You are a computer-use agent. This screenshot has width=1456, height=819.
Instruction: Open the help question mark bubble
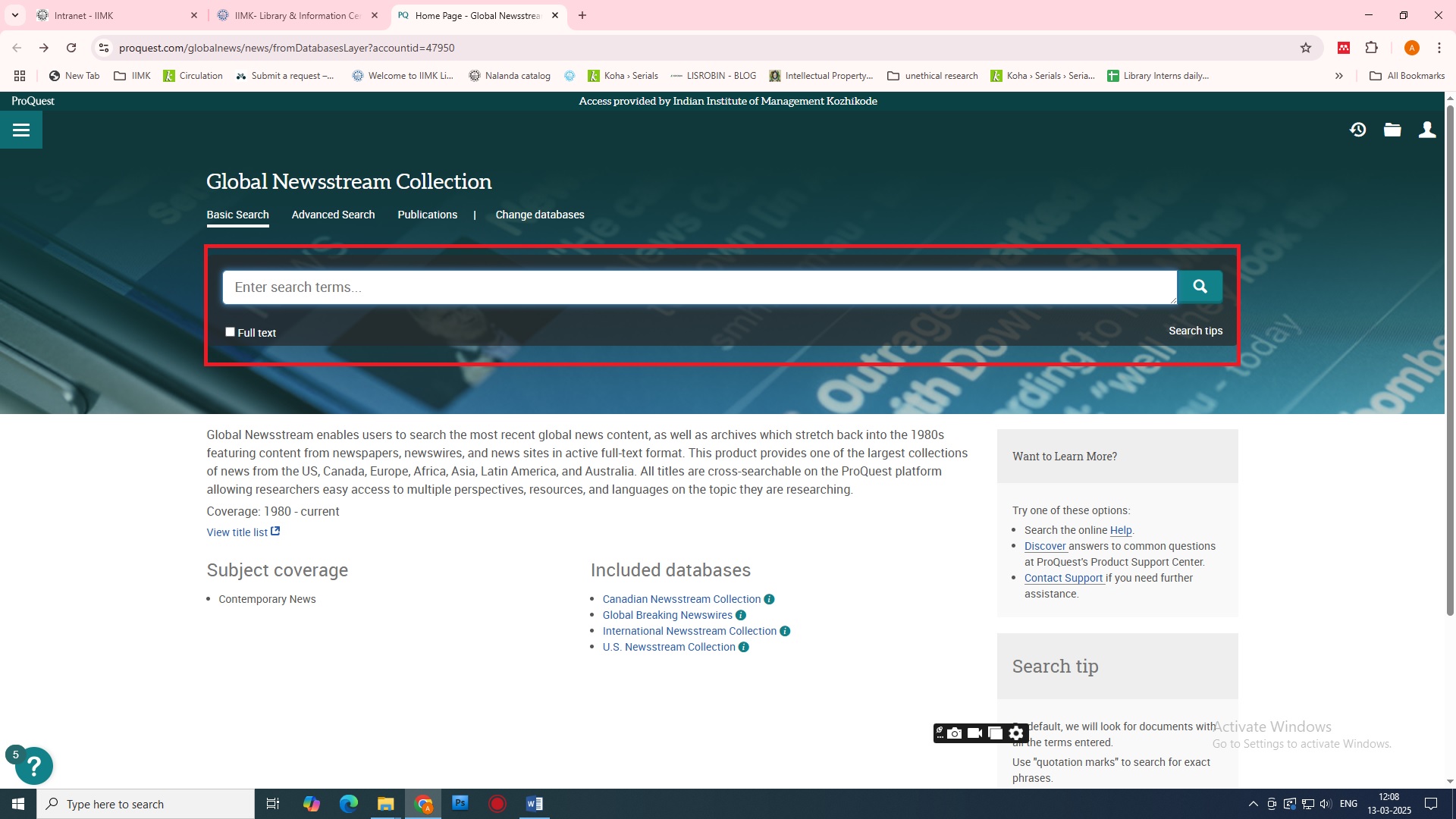click(x=33, y=766)
